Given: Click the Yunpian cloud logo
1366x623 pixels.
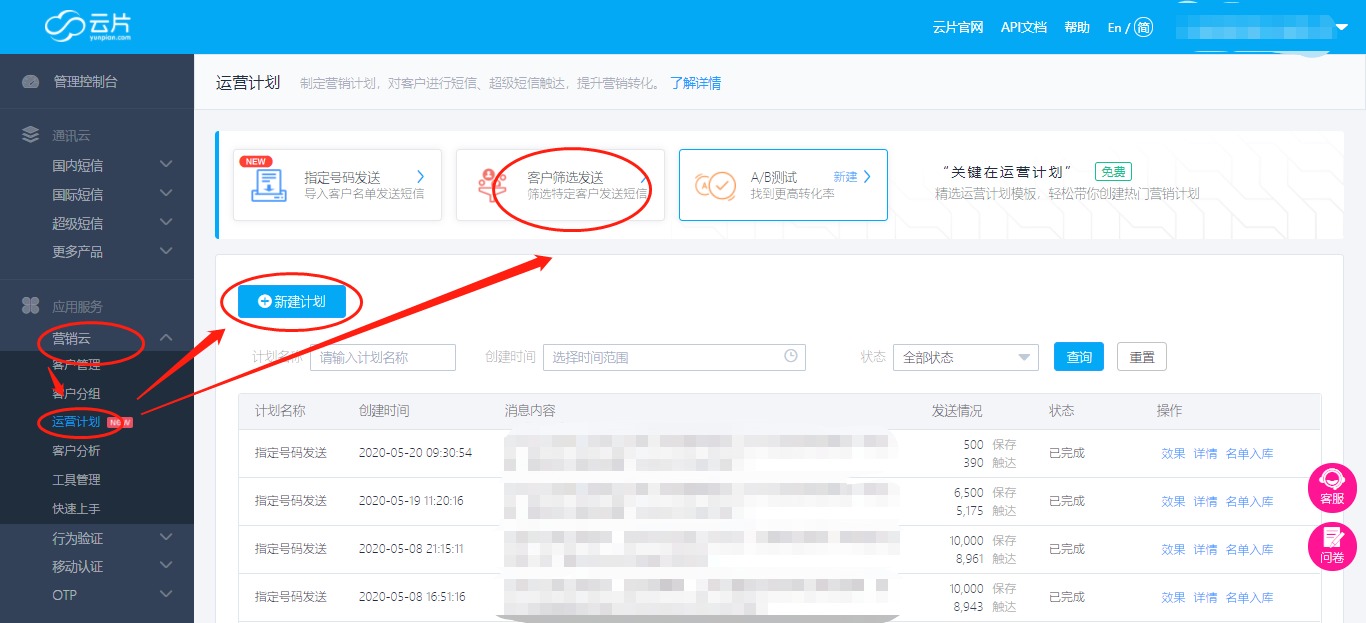Looking at the screenshot, I should (87, 26).
